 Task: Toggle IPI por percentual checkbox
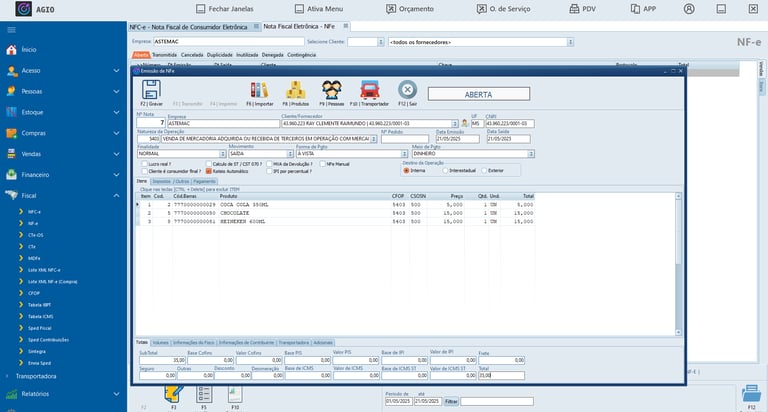[x=269, y=171]
